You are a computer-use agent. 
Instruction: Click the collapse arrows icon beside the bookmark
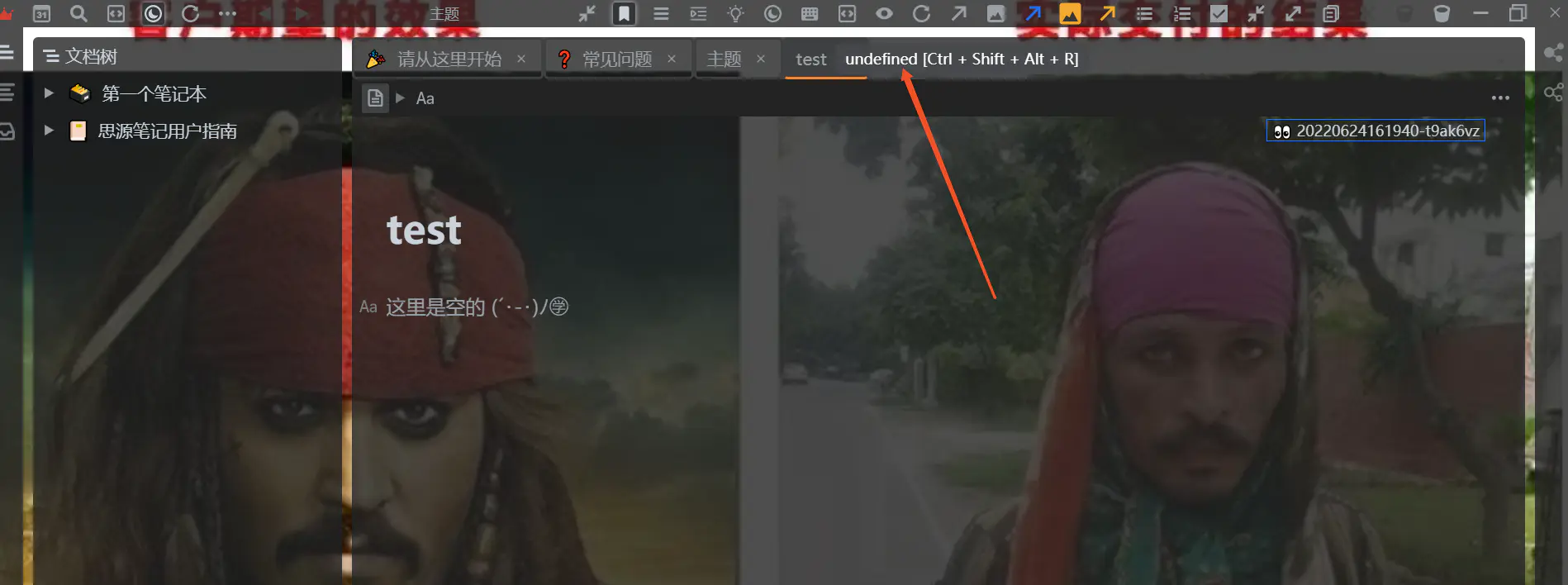587,13
